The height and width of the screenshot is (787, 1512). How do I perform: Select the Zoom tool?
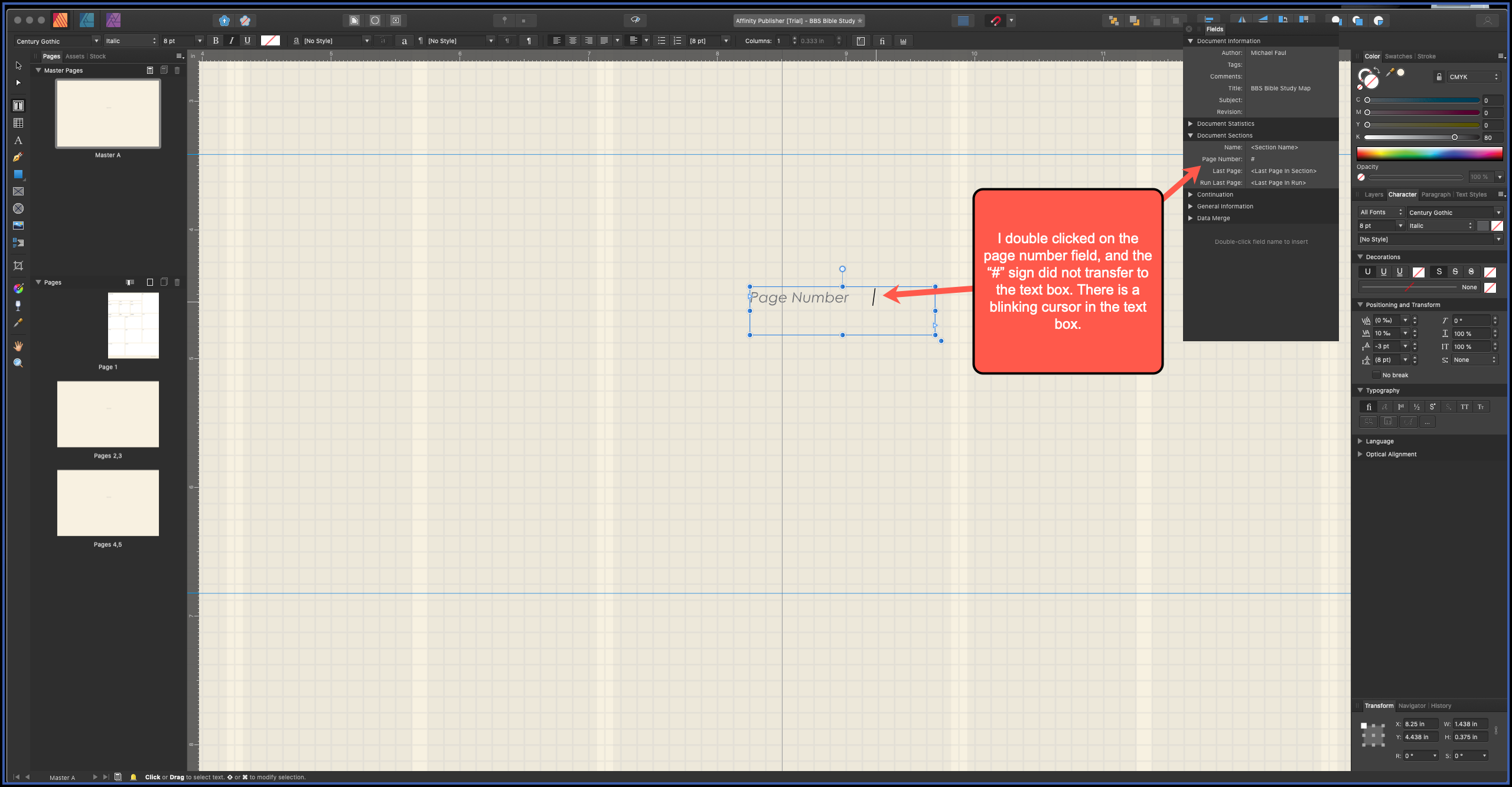point(18,363)
